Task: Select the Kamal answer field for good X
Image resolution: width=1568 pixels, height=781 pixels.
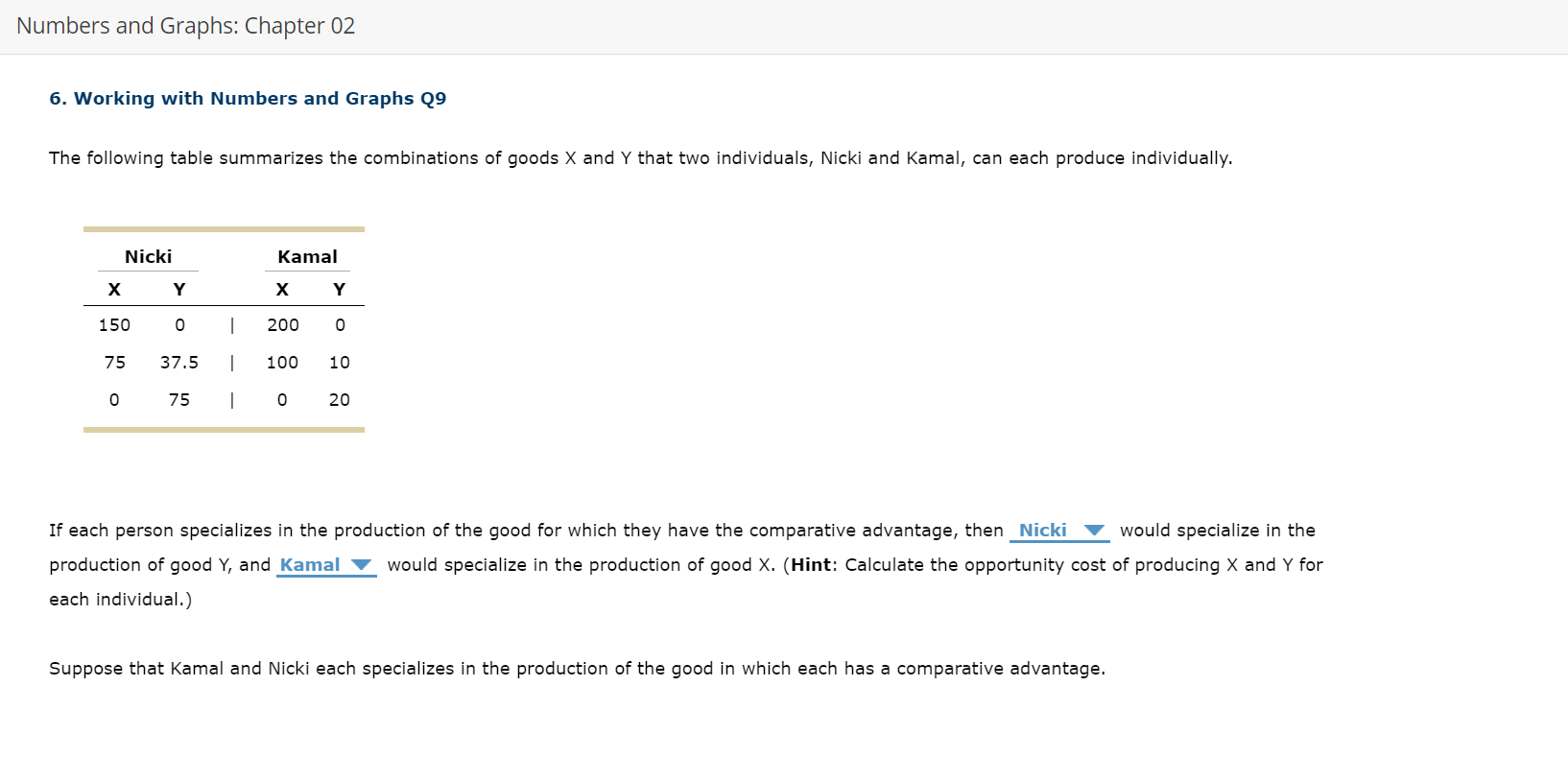Action: point(325,565)
